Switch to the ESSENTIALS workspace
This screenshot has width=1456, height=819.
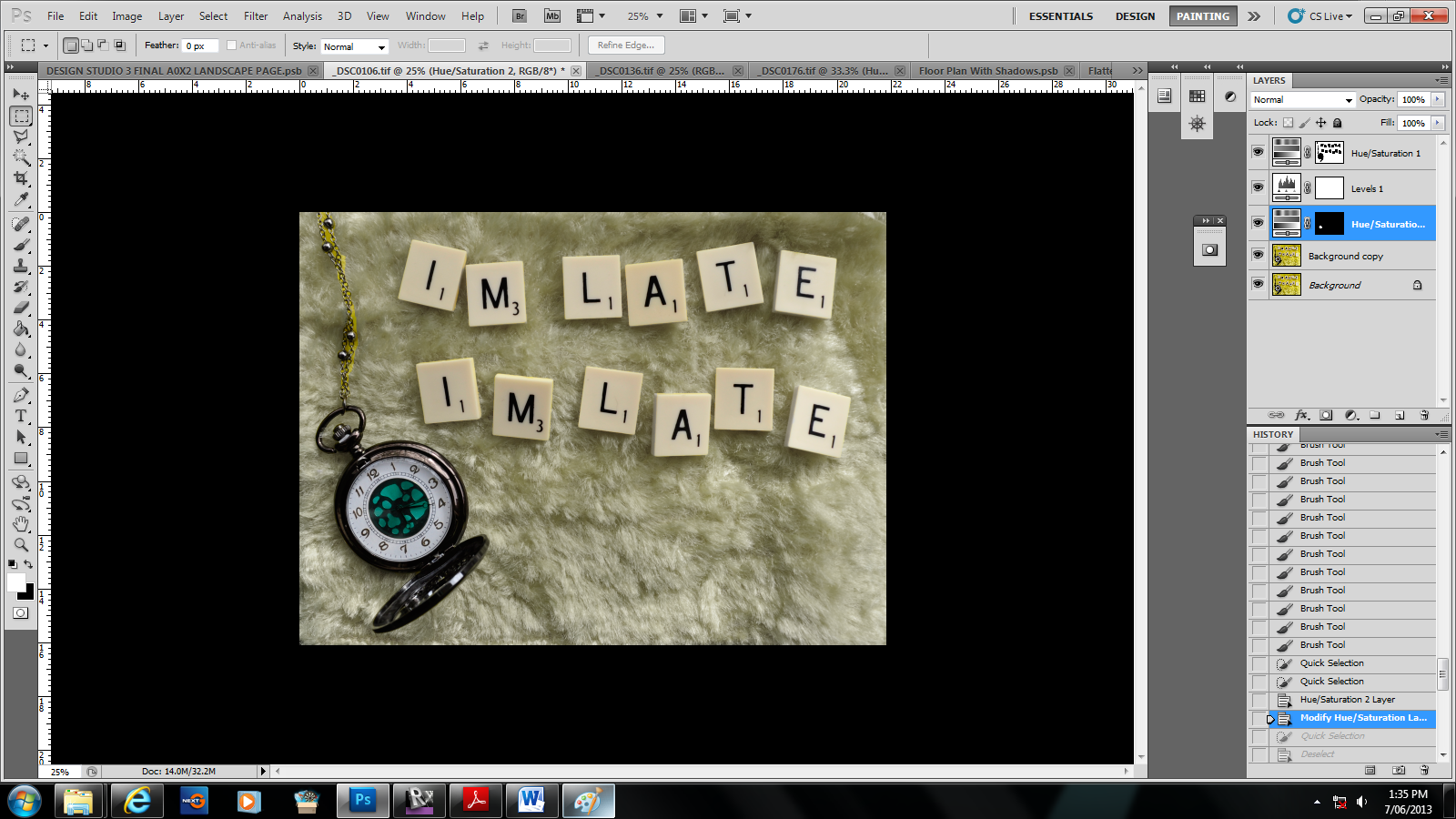tap(1061, 16)
